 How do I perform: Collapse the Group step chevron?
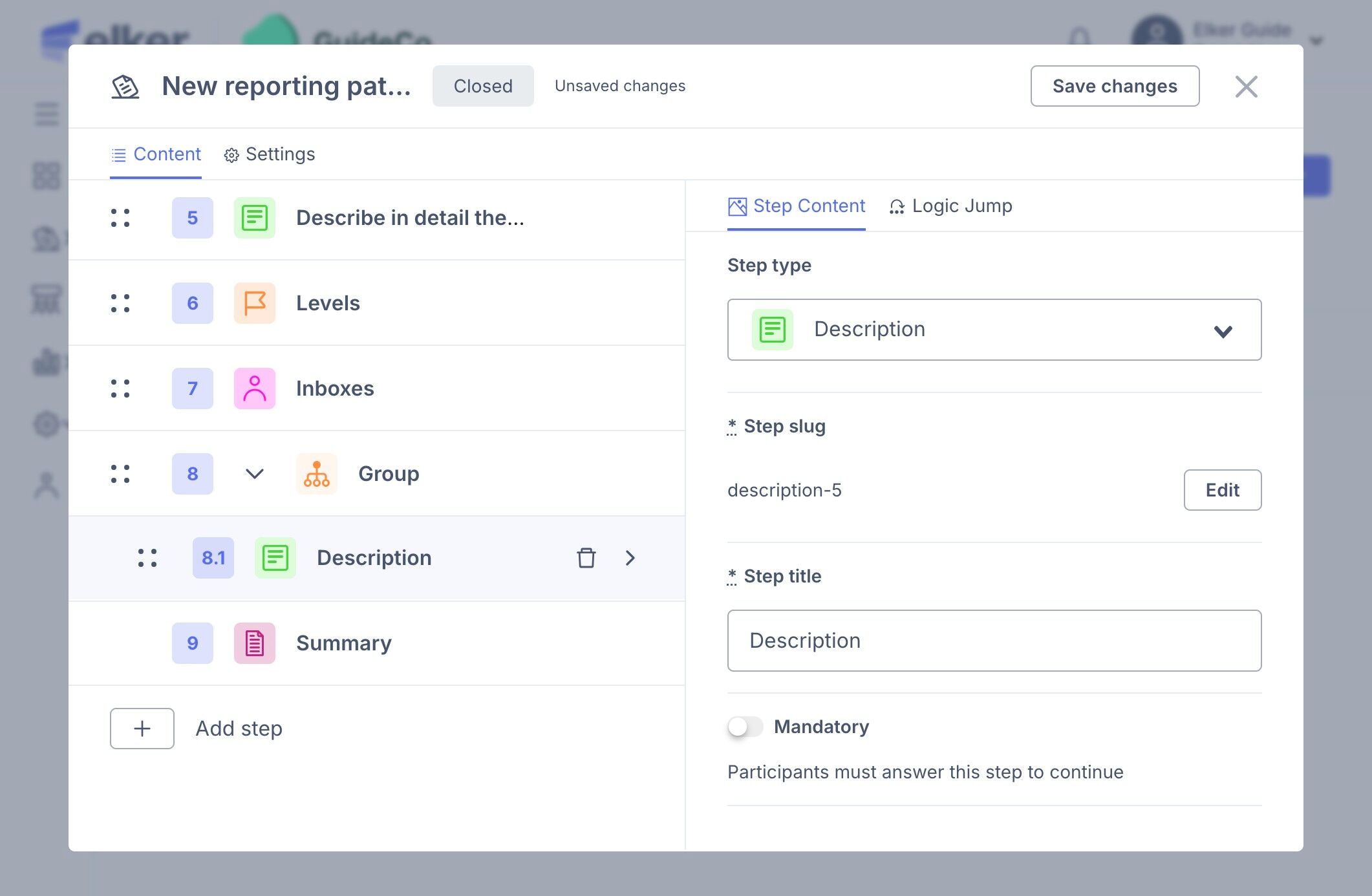coord(254,474)
